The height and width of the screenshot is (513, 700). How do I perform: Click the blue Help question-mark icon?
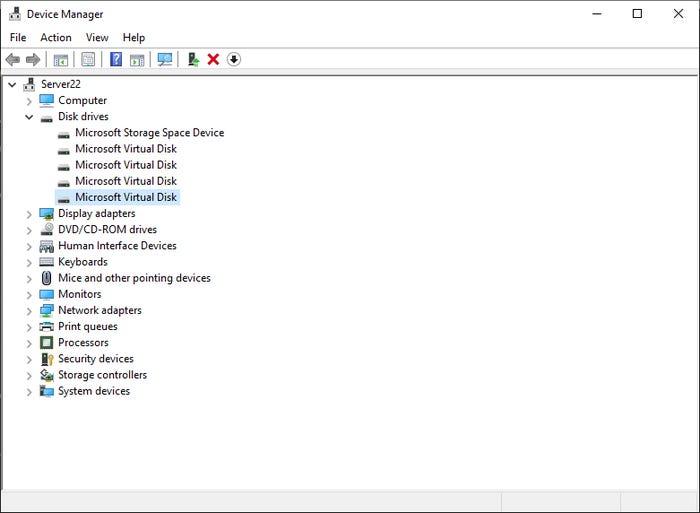tap(116, 59)
